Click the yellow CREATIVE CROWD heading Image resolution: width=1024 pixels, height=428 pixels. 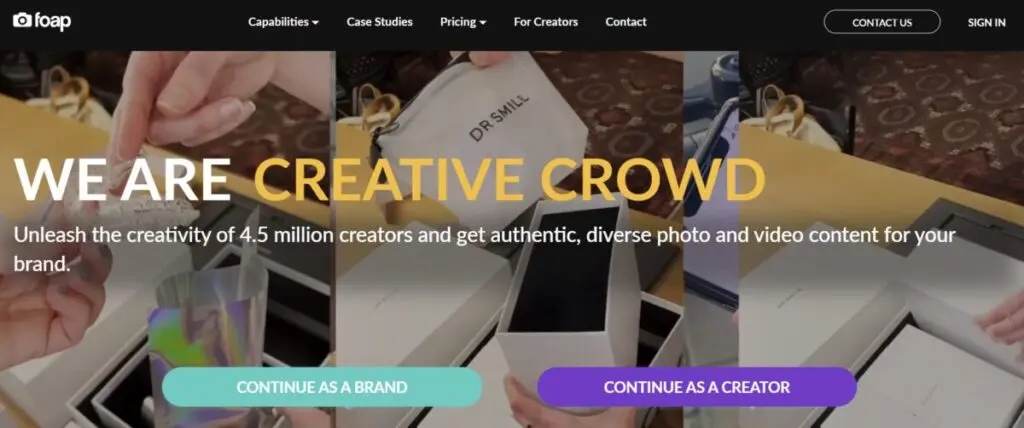(509, 178)
